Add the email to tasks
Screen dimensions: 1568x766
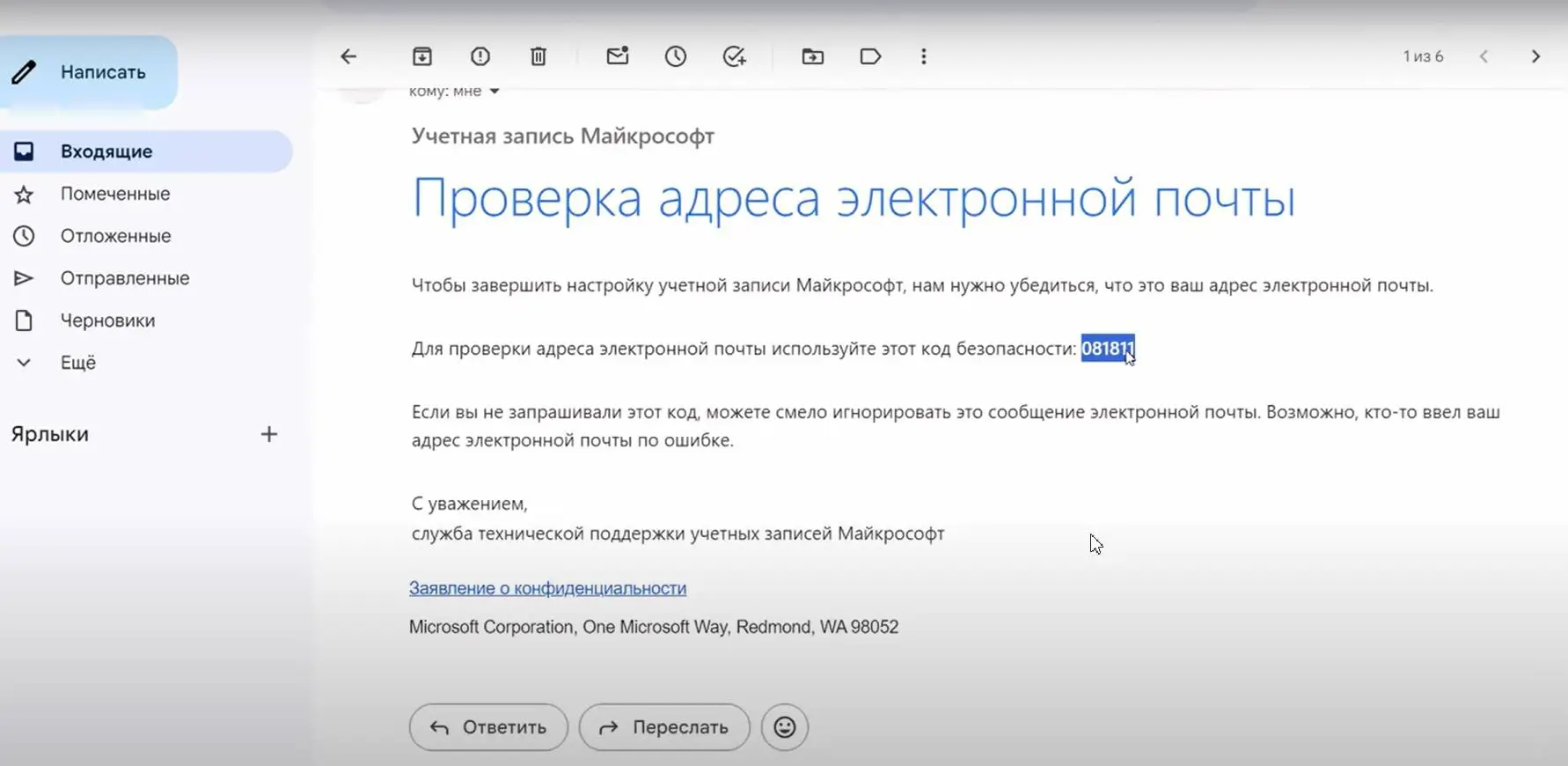735,56
